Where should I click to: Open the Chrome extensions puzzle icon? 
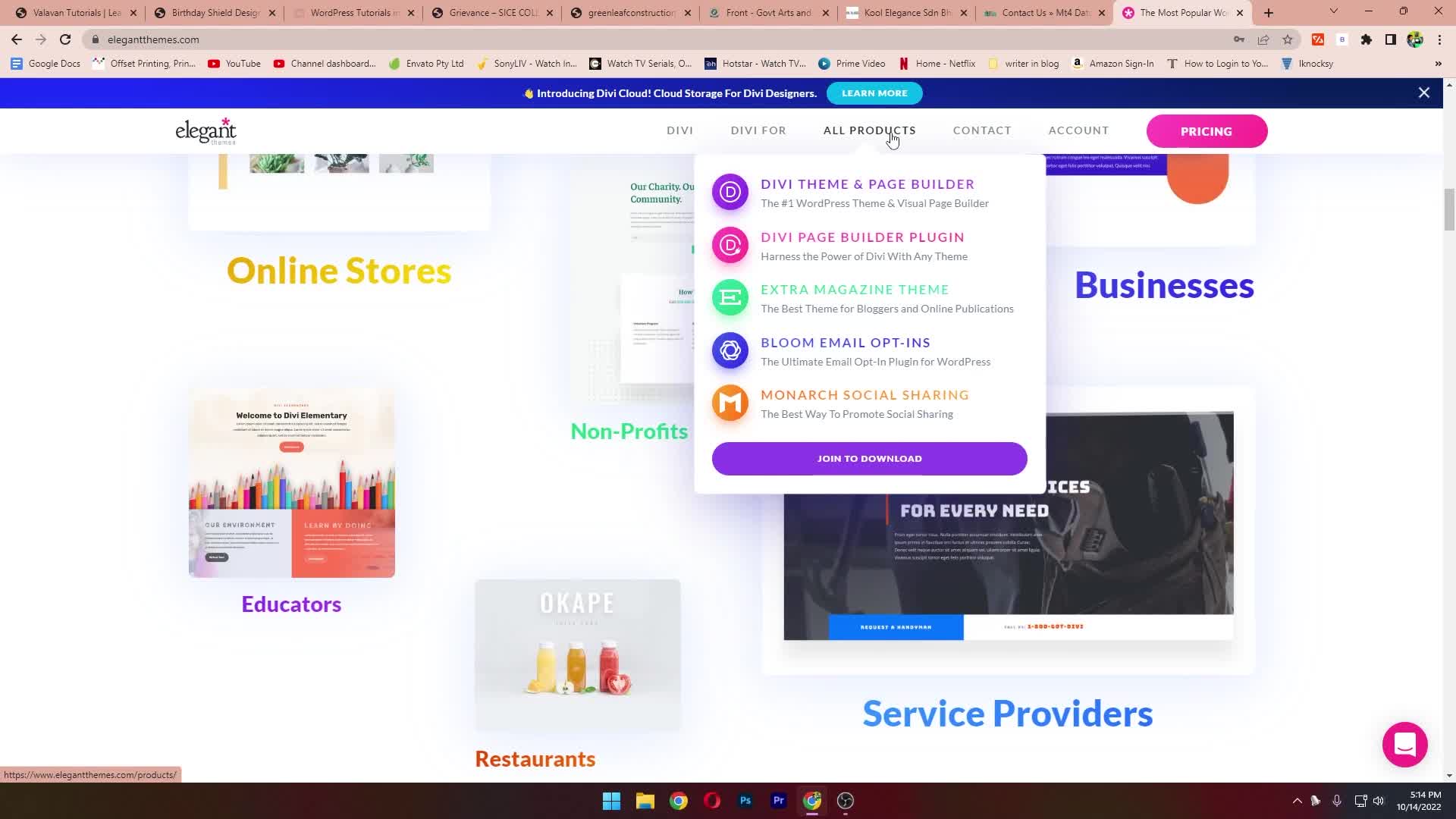(1366, 39)
